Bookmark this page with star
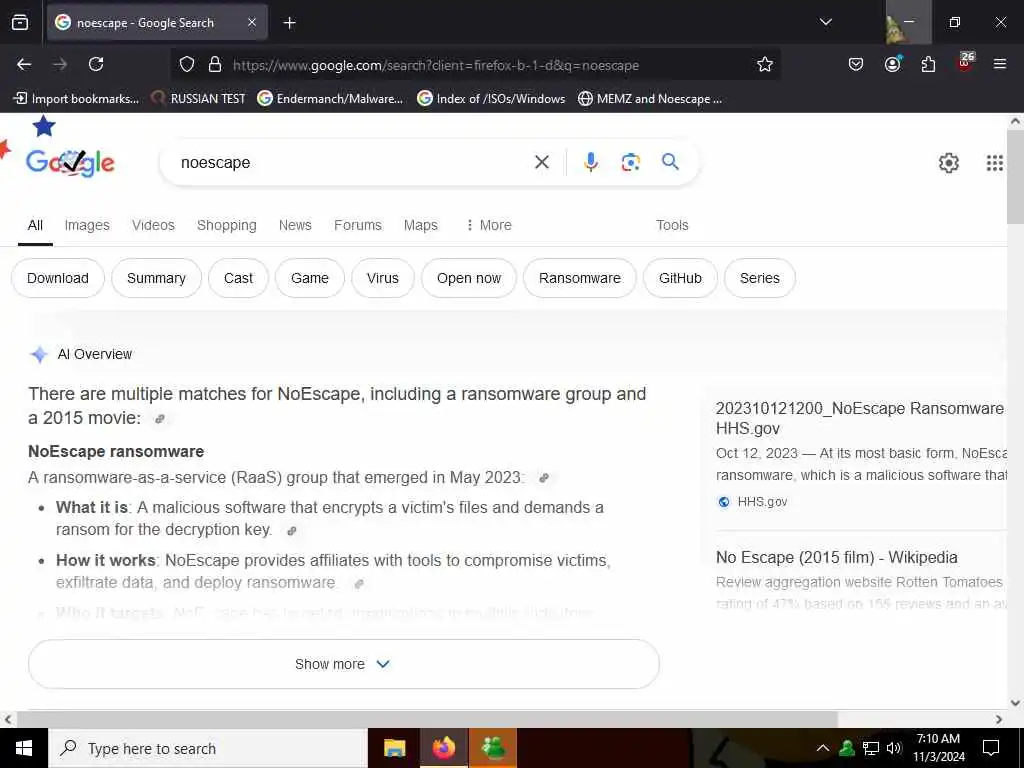The height and width of the screenshot is (768, 1024). pos(765,65)
